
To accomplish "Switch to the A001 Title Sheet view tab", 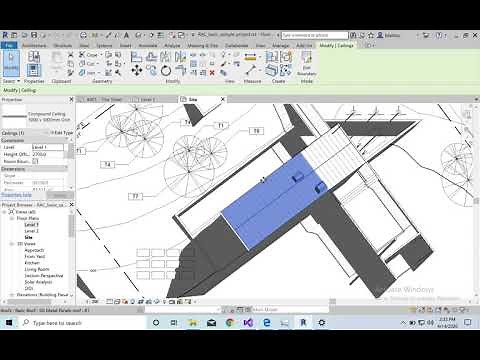I will 104,99.
